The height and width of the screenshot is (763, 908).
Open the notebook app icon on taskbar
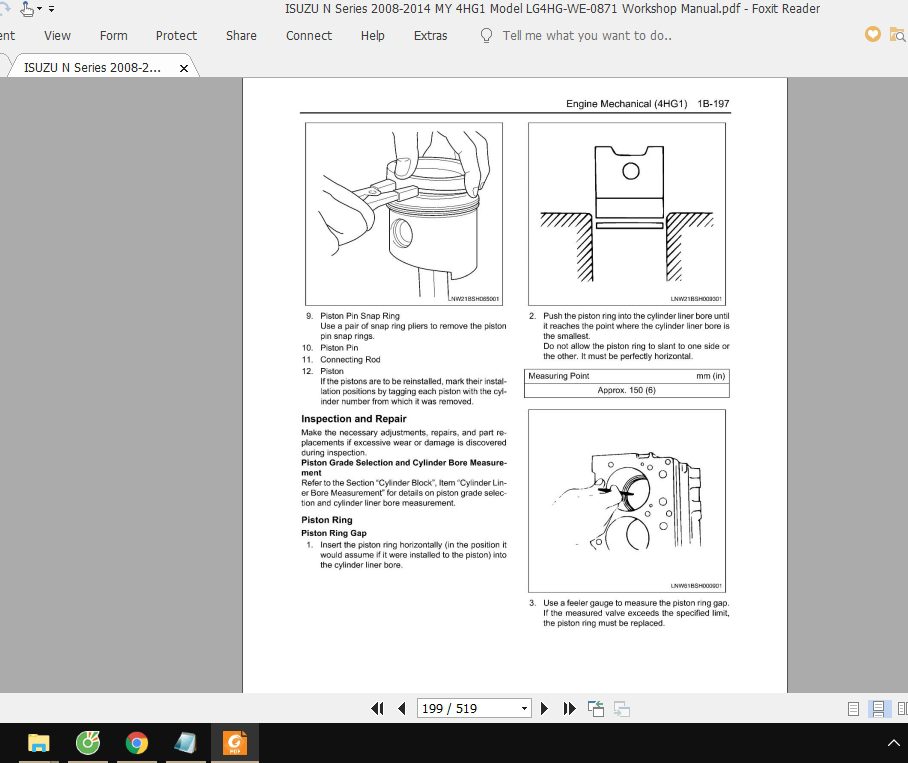[x=185, y=743]
